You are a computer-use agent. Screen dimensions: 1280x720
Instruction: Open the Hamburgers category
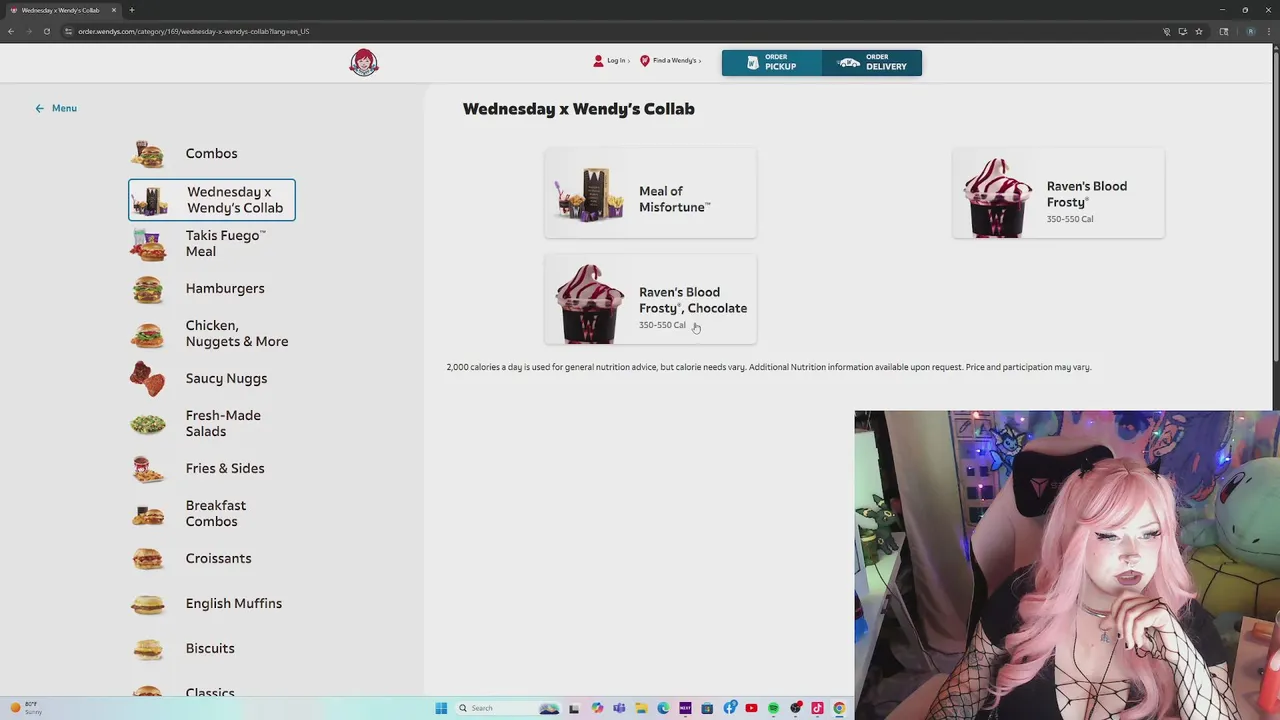(x=212, y=289)
